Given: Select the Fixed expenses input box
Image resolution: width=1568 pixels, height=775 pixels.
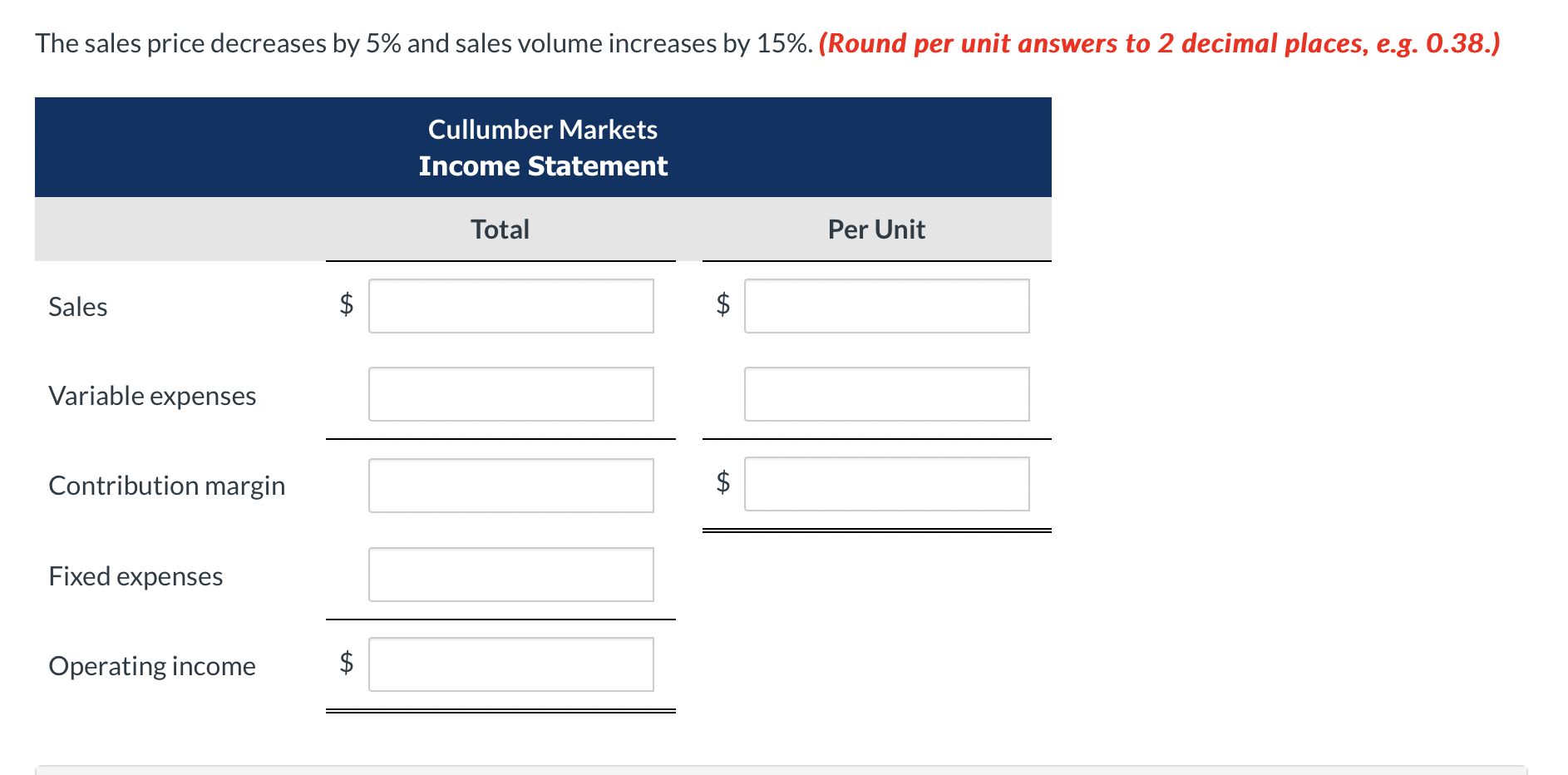Looking at the screenshot, I should (x=510, y=574).
